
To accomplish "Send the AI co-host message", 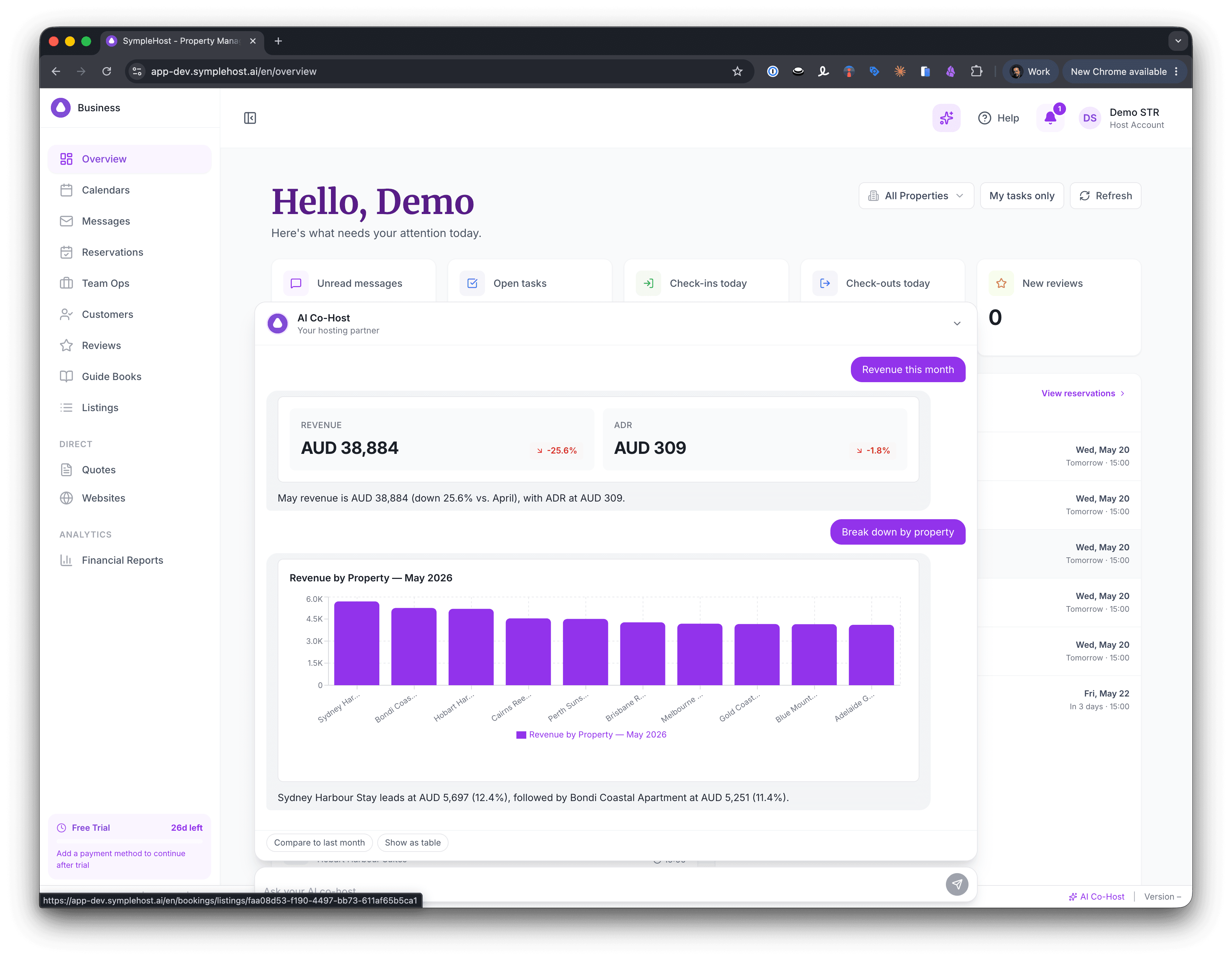I will (957, 884).
